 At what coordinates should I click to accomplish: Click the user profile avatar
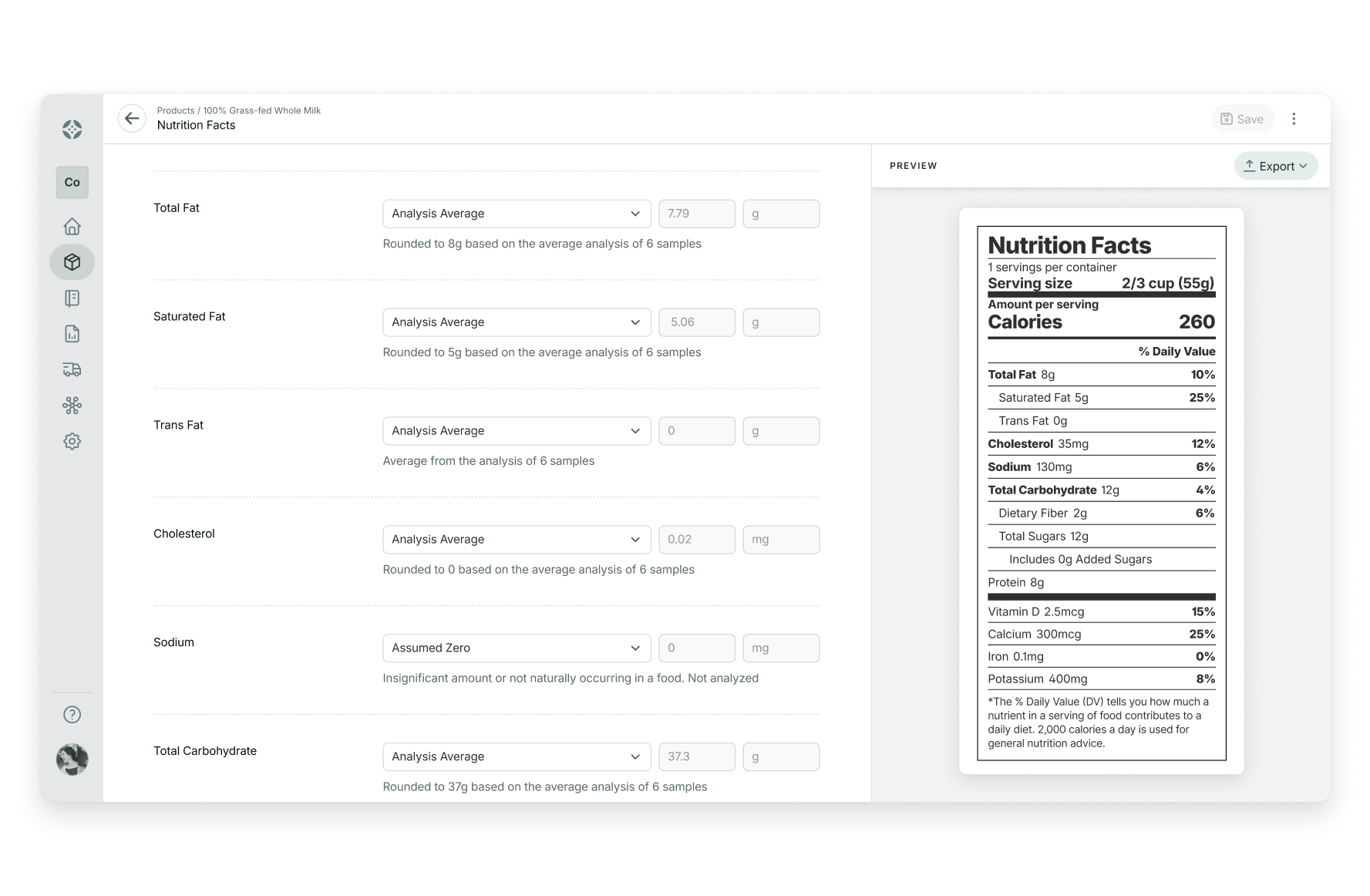[72, 760]
